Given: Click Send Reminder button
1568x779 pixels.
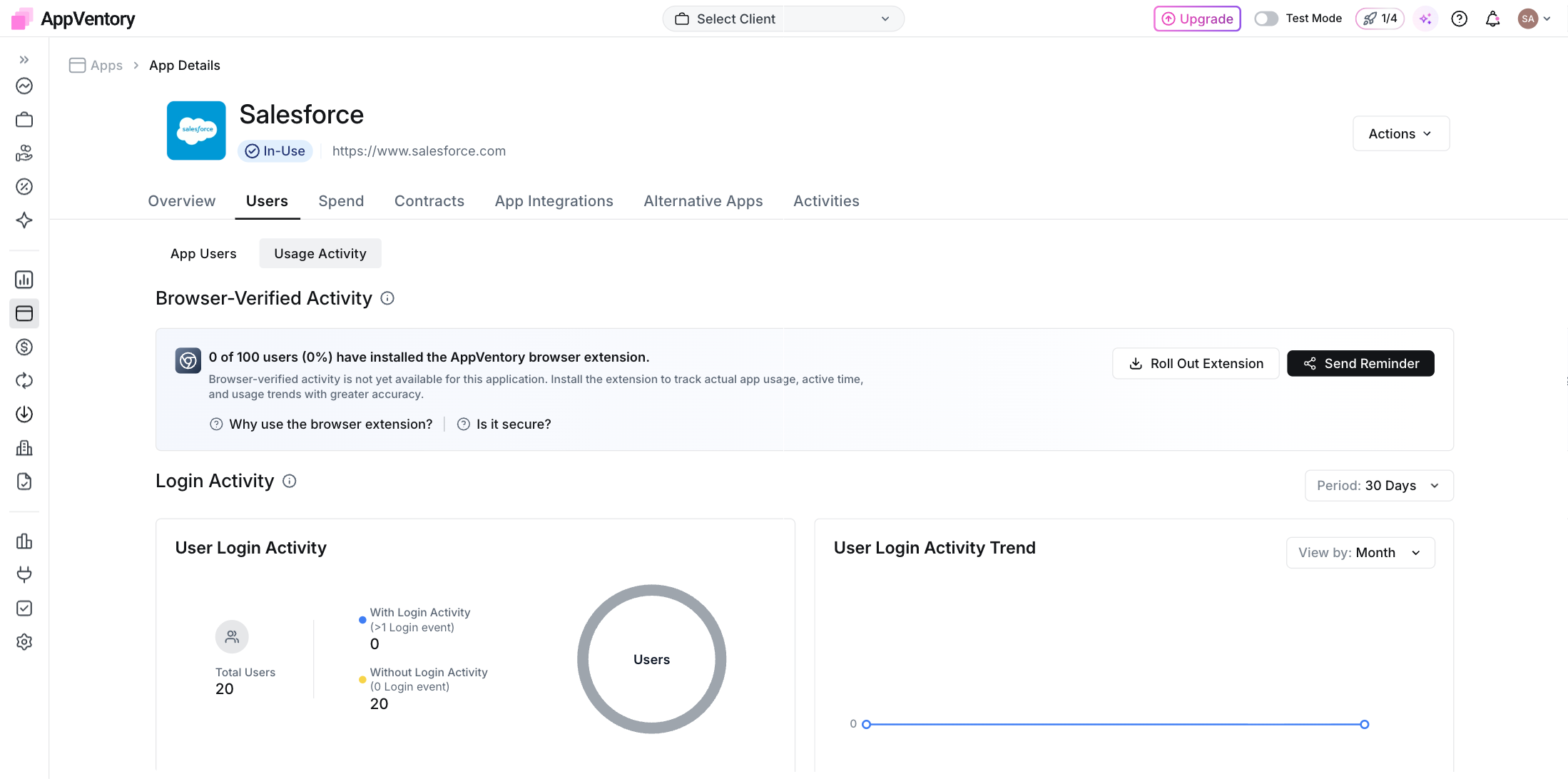Looking at the screenshot, I should click(1360, 364).
